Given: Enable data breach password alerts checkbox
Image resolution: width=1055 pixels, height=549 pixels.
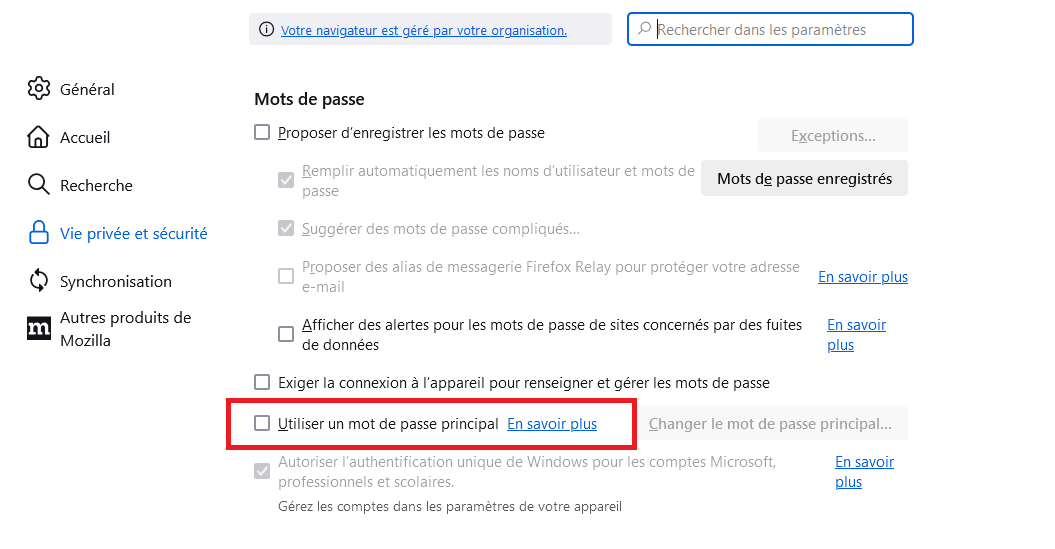Looking at the screenshot, I should (286, 334).
